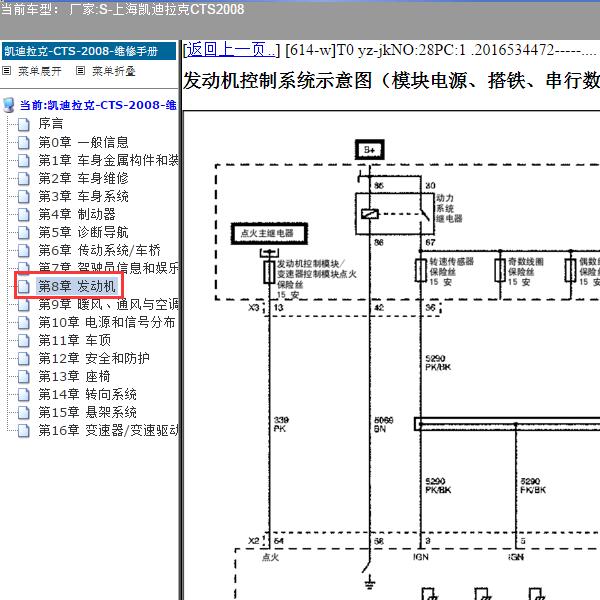This screenshot has width=600, height=600.
Task: Open 第0章 一般信息 chapter
Action: [83, 142]
